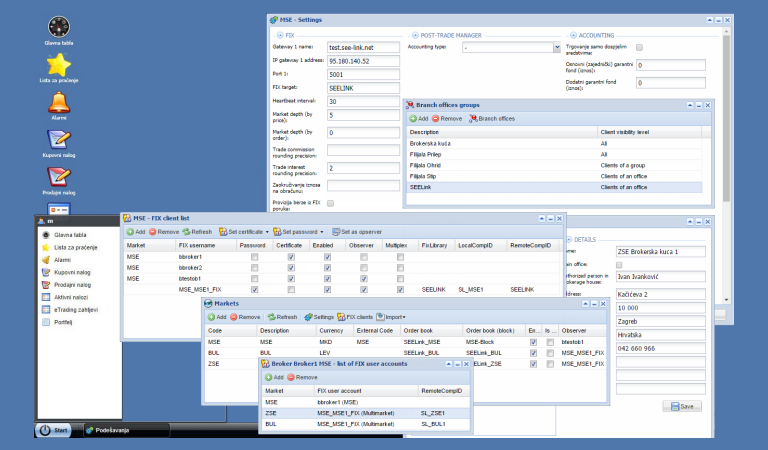Open Alarmi in start menu
Viewport: 768px width, 450px height.
(x=62, y=260)
